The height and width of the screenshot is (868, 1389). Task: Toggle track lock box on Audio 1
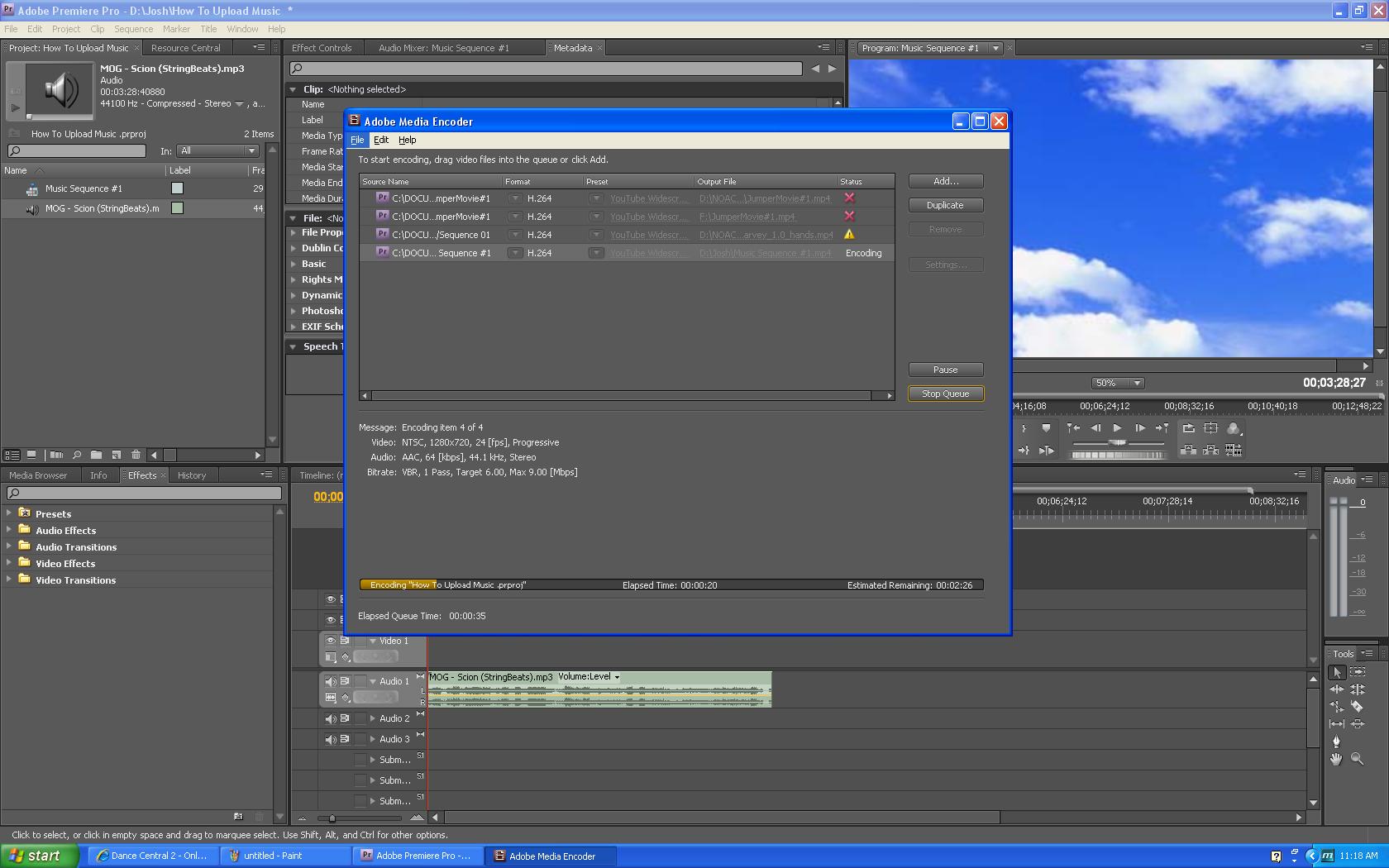360,681
